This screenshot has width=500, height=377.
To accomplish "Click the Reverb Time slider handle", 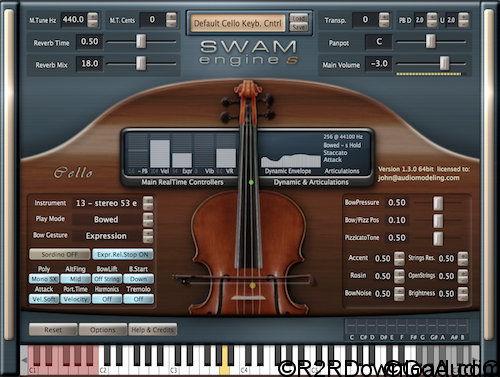I will [141, 41].
